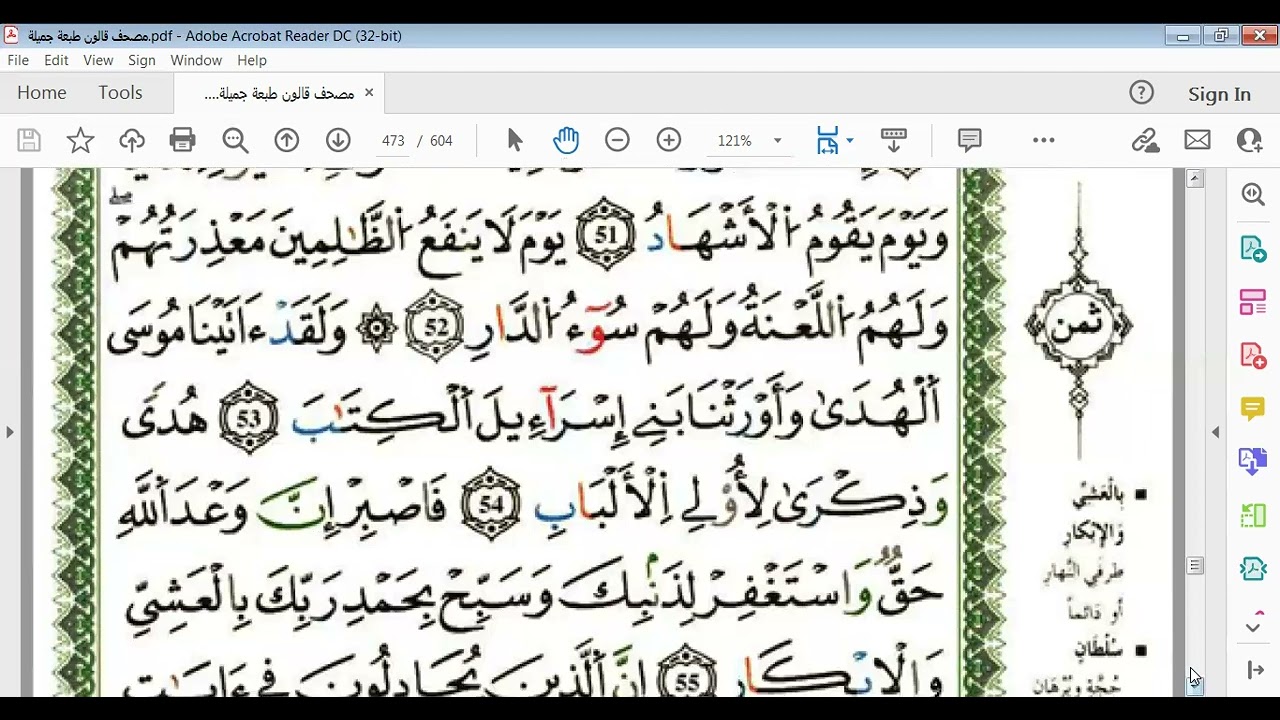Print the document

(183, 141)
